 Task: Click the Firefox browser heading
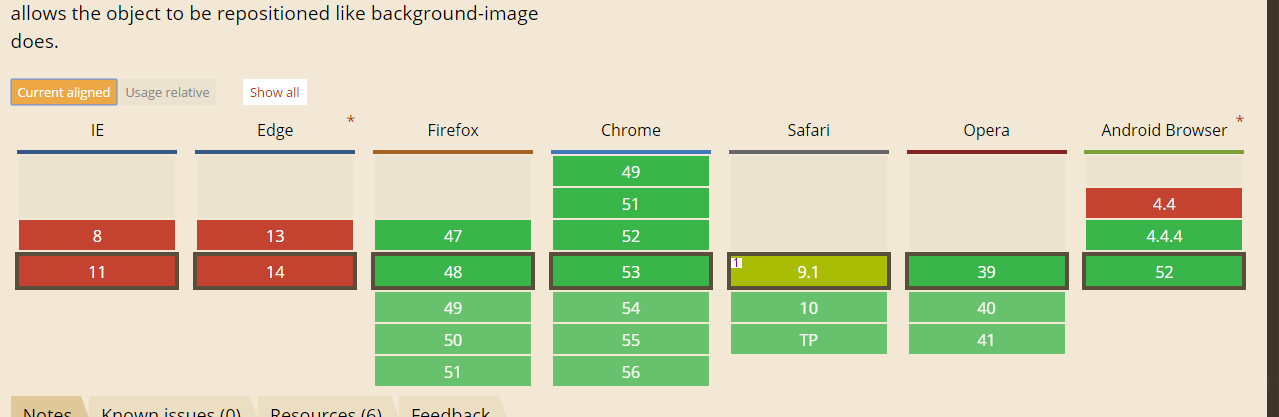click(453, 130)
